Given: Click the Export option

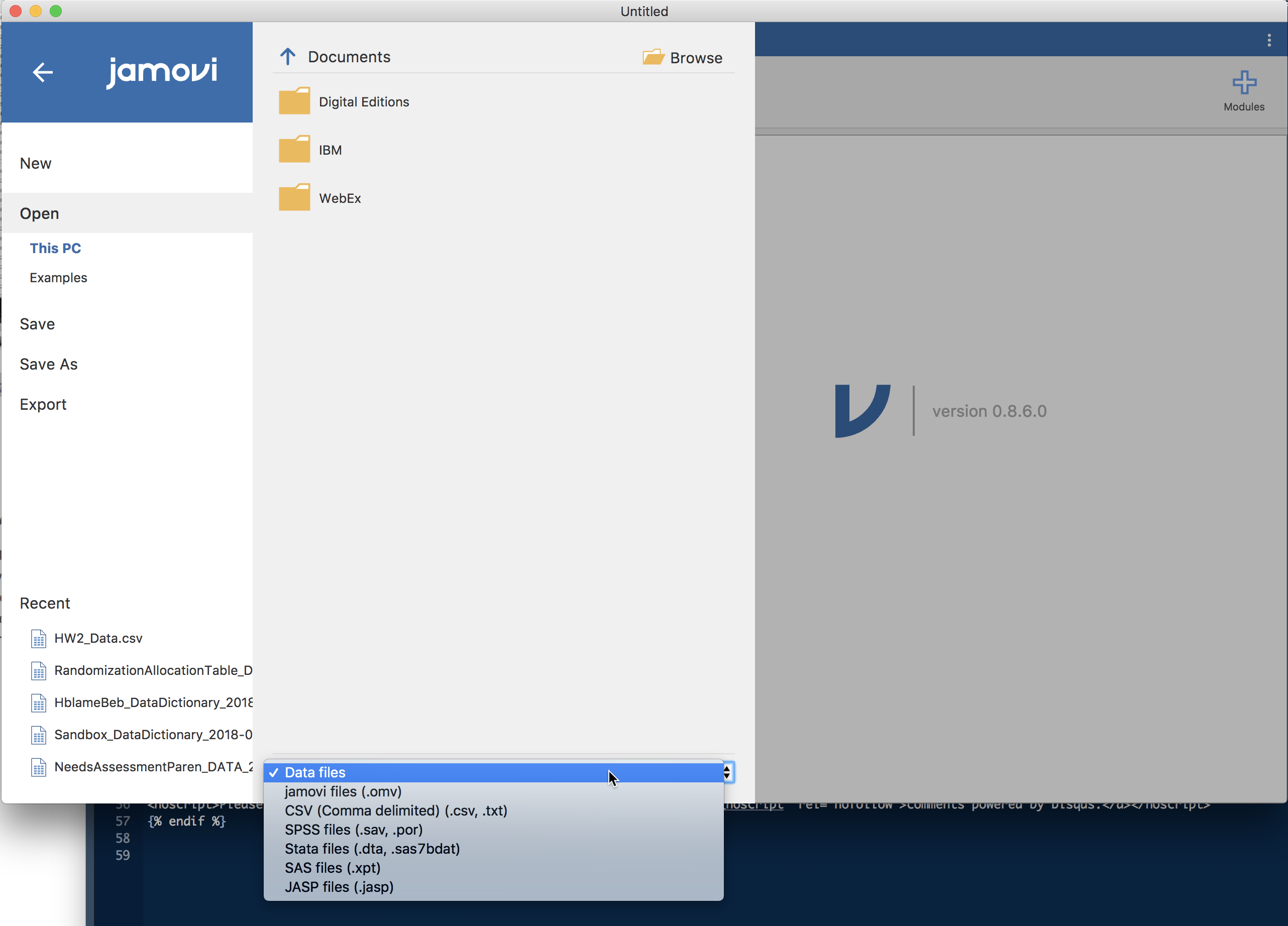Looking at the screenshot, I should point(42,404).
